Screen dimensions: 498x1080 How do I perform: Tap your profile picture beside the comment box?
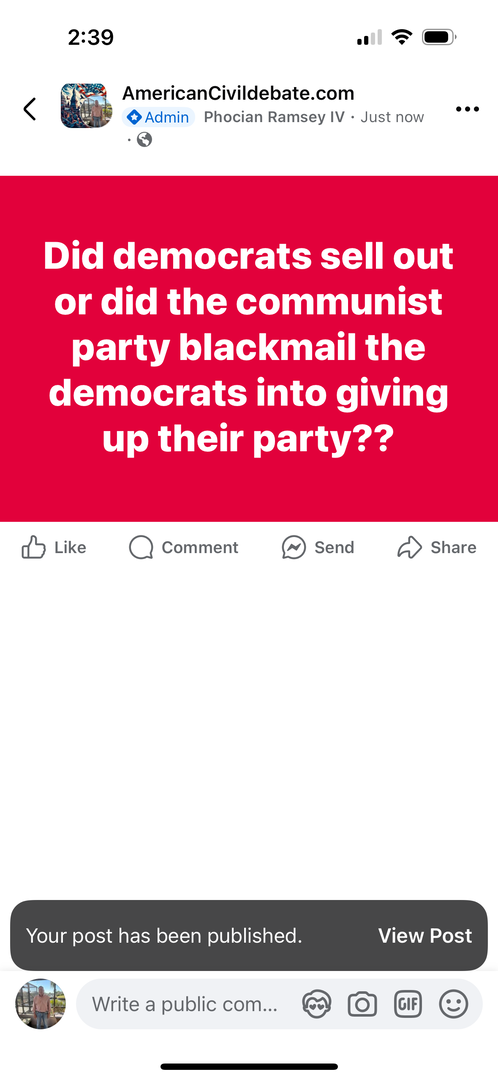click(x=41, y=1004)
